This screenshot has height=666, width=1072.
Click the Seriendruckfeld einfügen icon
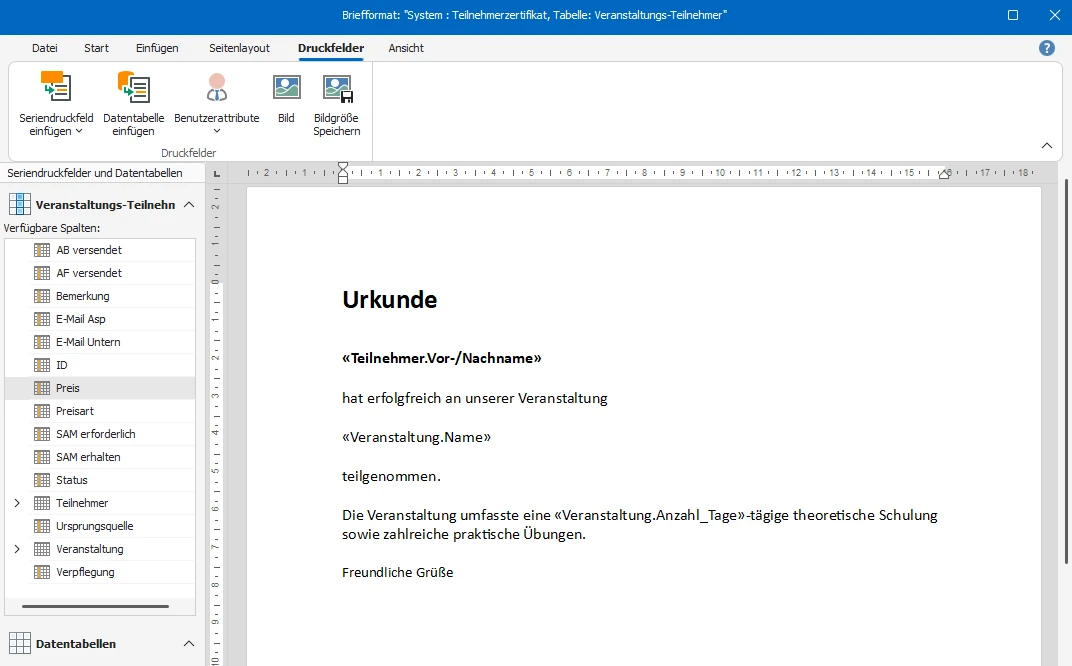(x=56, y=87)
